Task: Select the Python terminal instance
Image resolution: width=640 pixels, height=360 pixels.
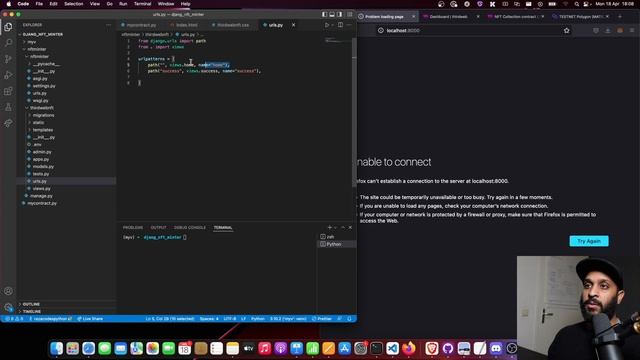Action: [x=337, y=244]
